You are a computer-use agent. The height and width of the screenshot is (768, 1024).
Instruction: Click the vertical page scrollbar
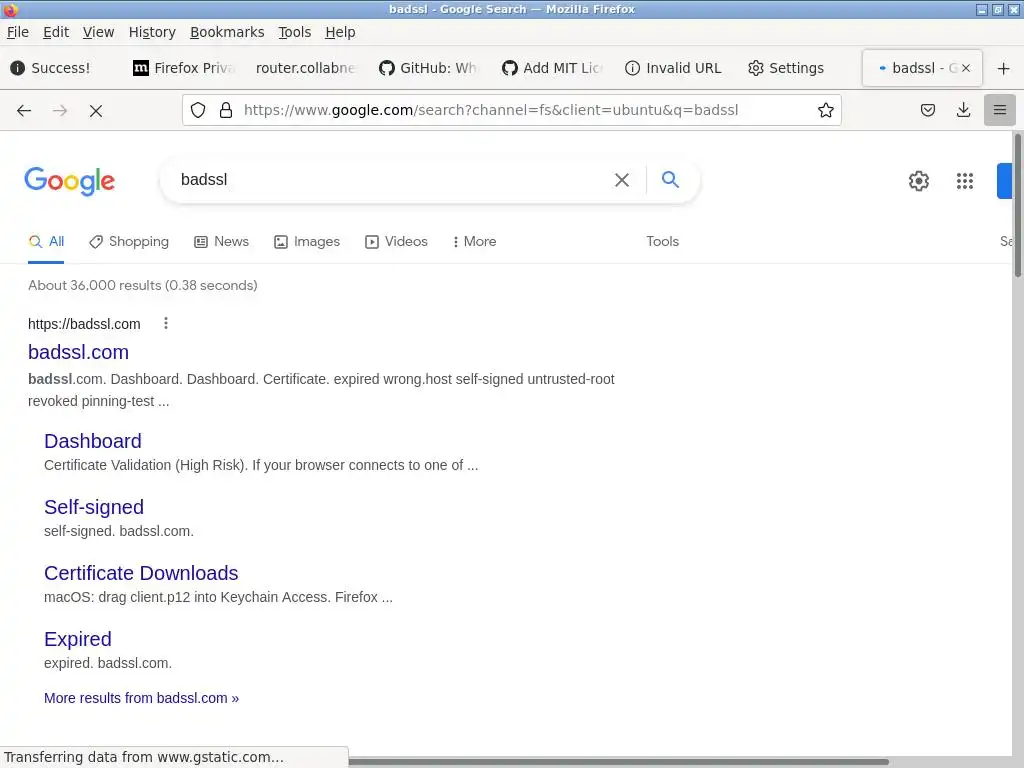pyautogui.click(x=1017, y=206)
